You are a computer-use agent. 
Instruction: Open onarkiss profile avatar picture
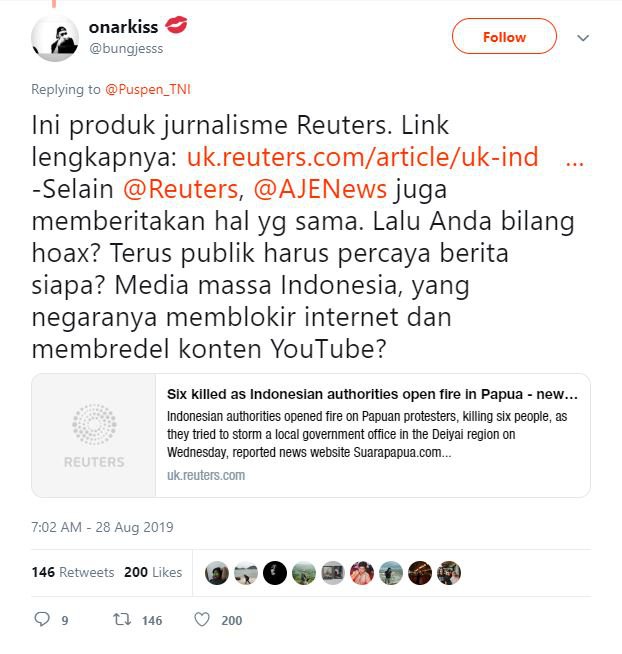(x=55, y=38)
